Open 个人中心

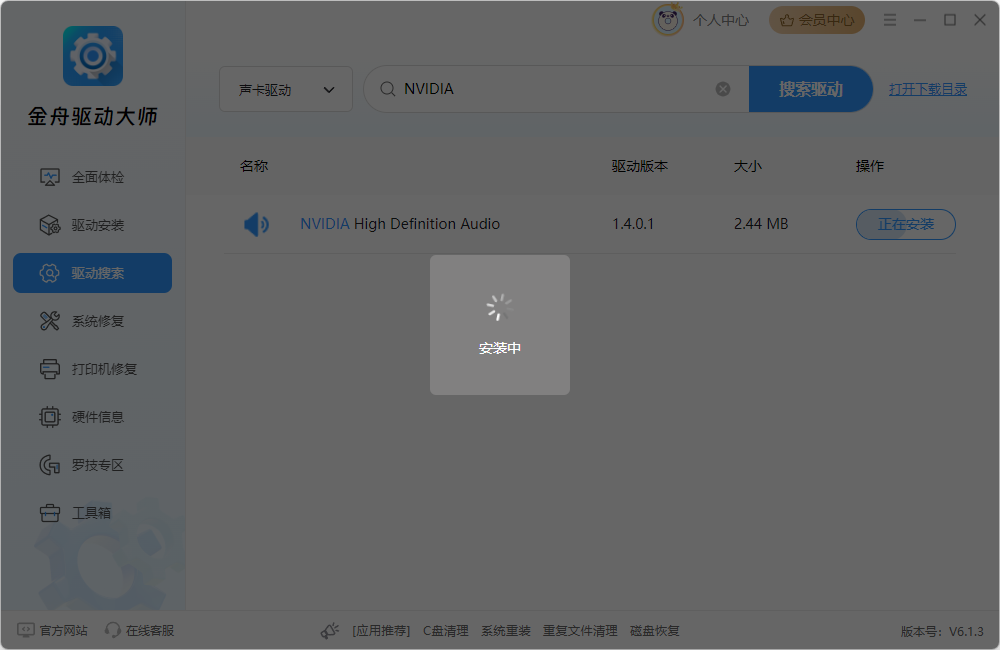[x=721, y=20]
